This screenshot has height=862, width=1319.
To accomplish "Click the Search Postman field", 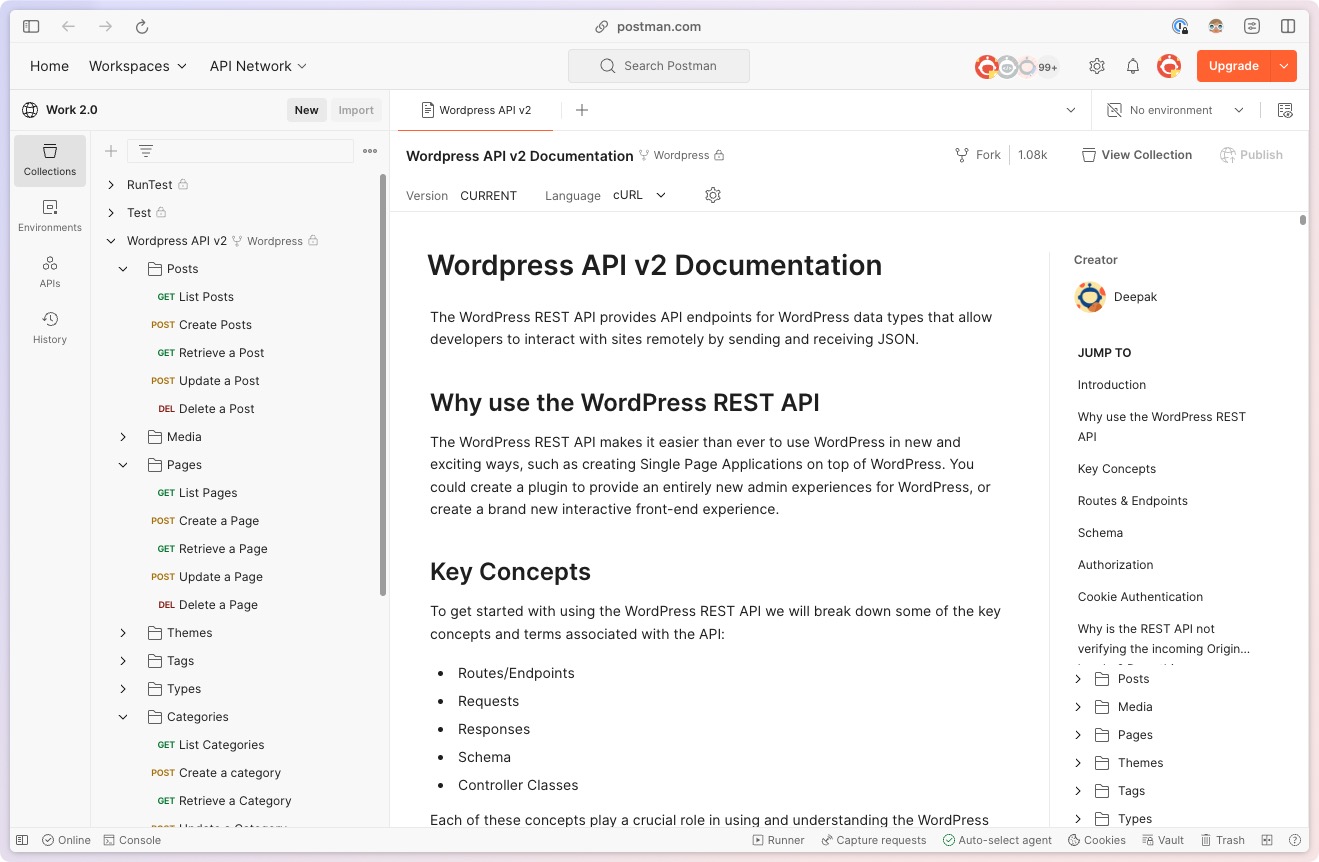I will click(659, 66).
